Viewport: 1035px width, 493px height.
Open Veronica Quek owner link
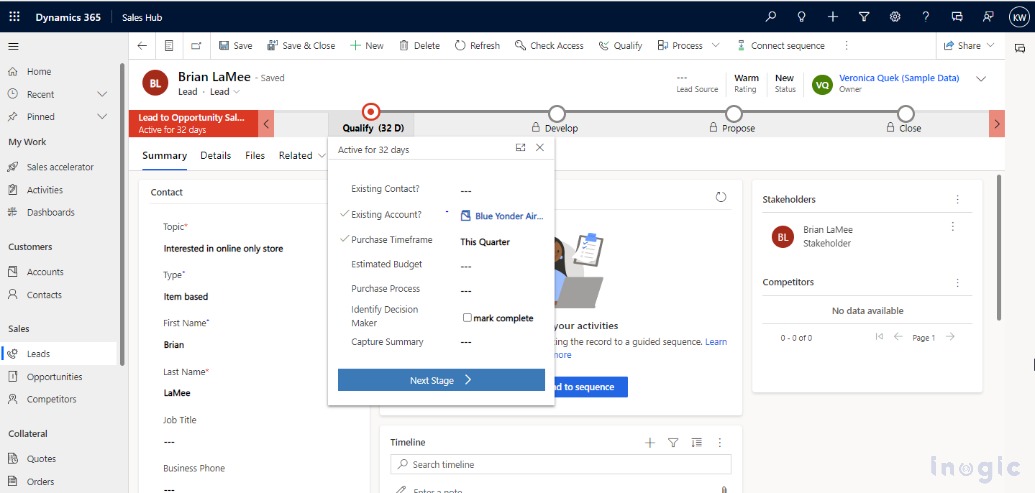899,78
